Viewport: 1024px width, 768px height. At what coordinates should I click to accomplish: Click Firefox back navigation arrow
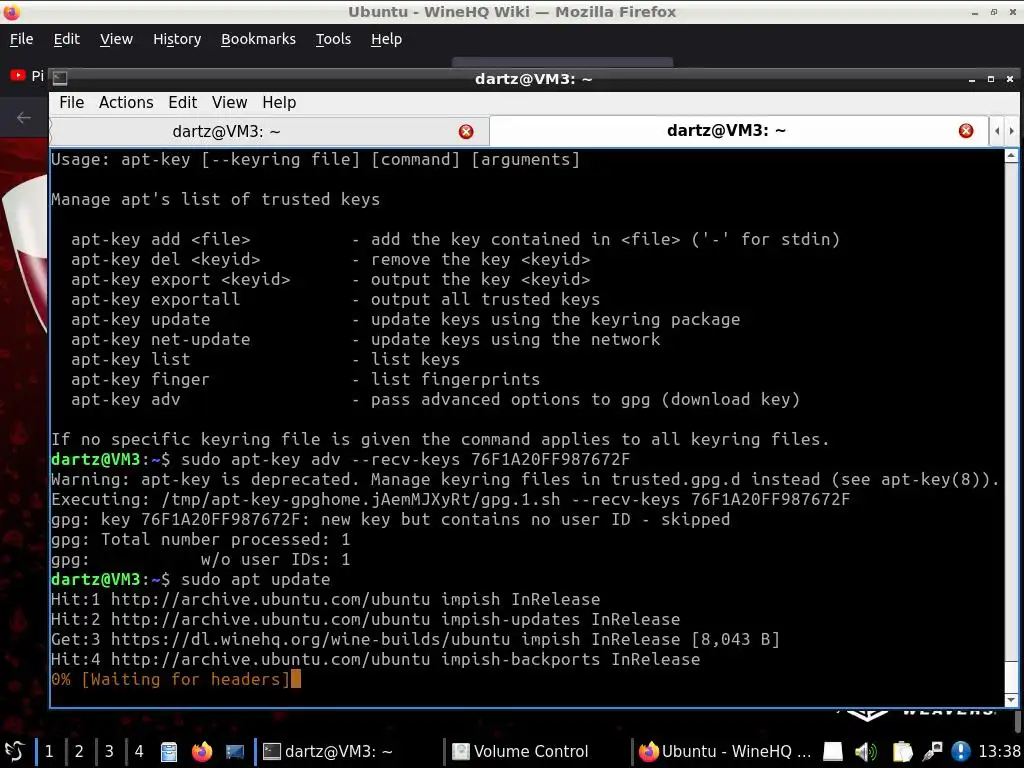click(24, 118)
